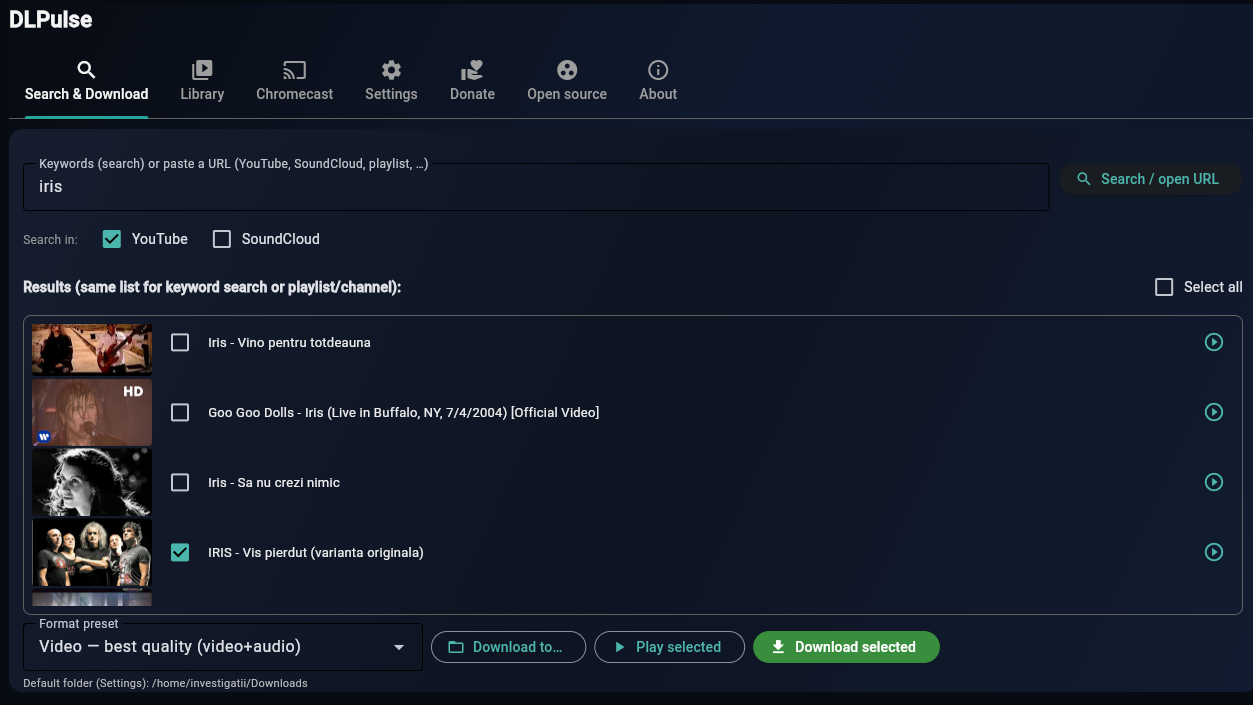Uncheck the IRIS - Vis pierdut checkbox
Screen dimensions: 1253x705
click(180, 552)
